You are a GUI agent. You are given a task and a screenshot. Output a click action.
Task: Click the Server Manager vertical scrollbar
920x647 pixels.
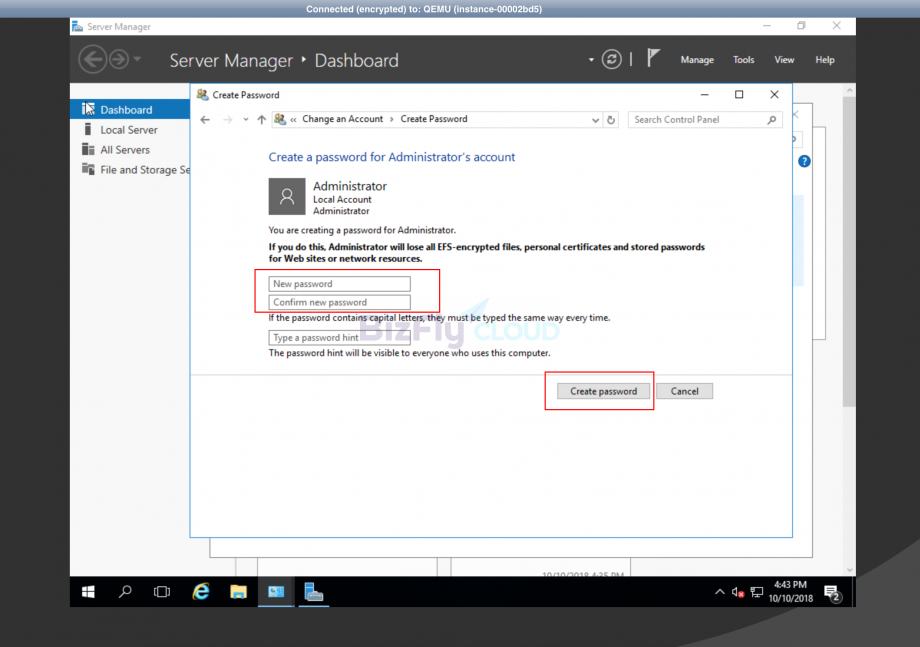click(x=849, y=252)
